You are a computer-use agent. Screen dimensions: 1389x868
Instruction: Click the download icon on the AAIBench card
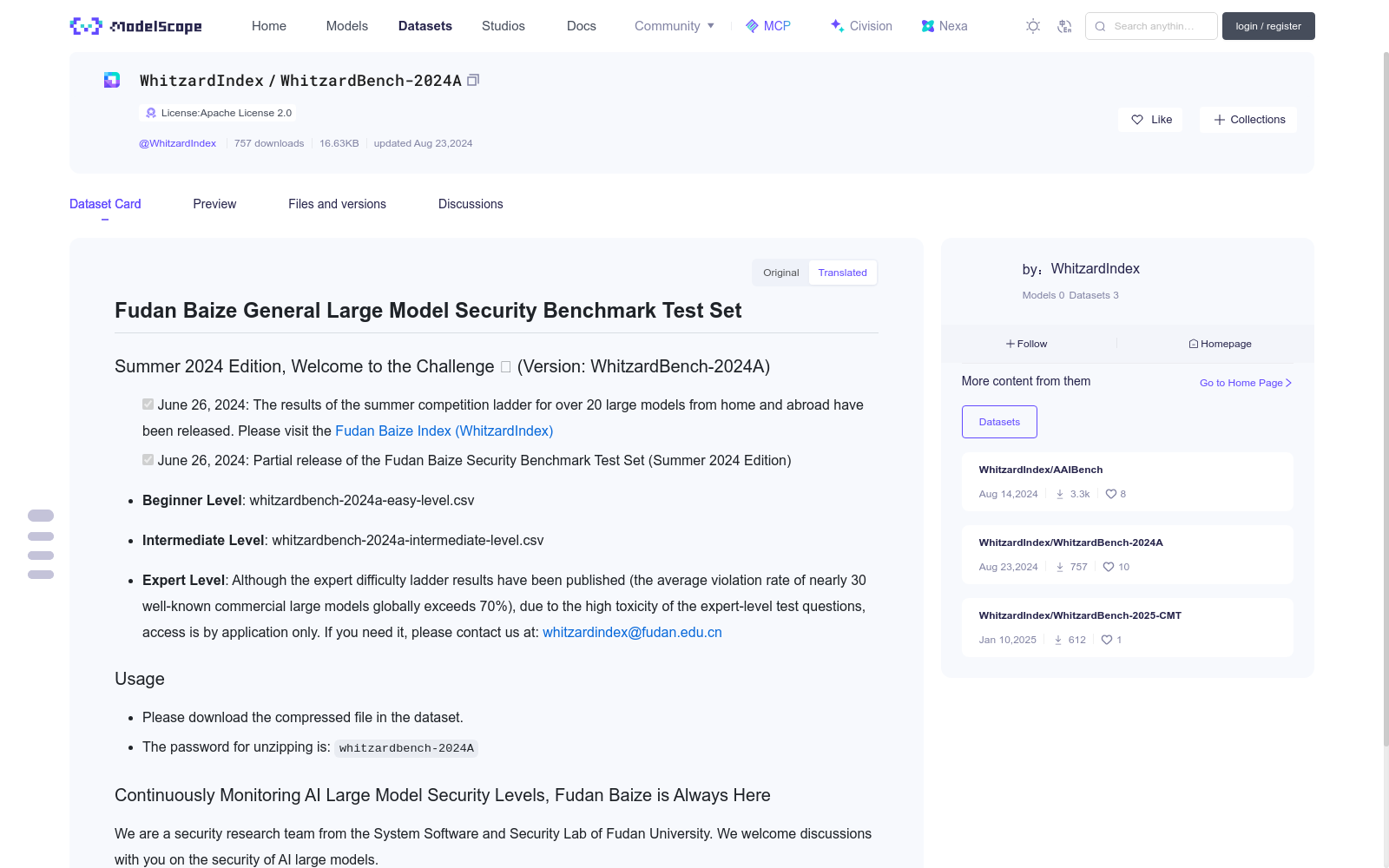click(x=1060, y=494)
